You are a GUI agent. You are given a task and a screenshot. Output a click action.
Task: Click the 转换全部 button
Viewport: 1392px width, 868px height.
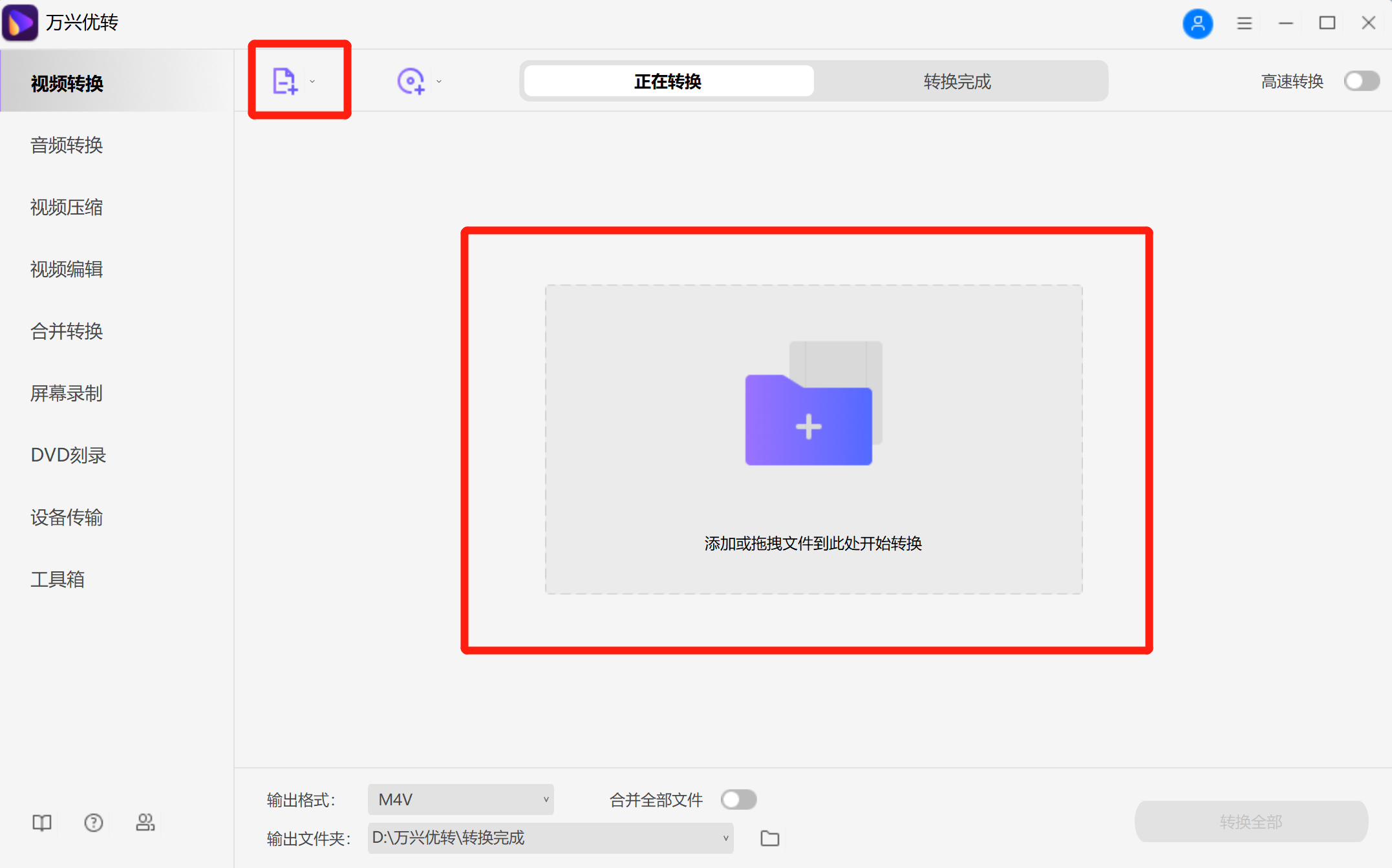(1251, 821)
